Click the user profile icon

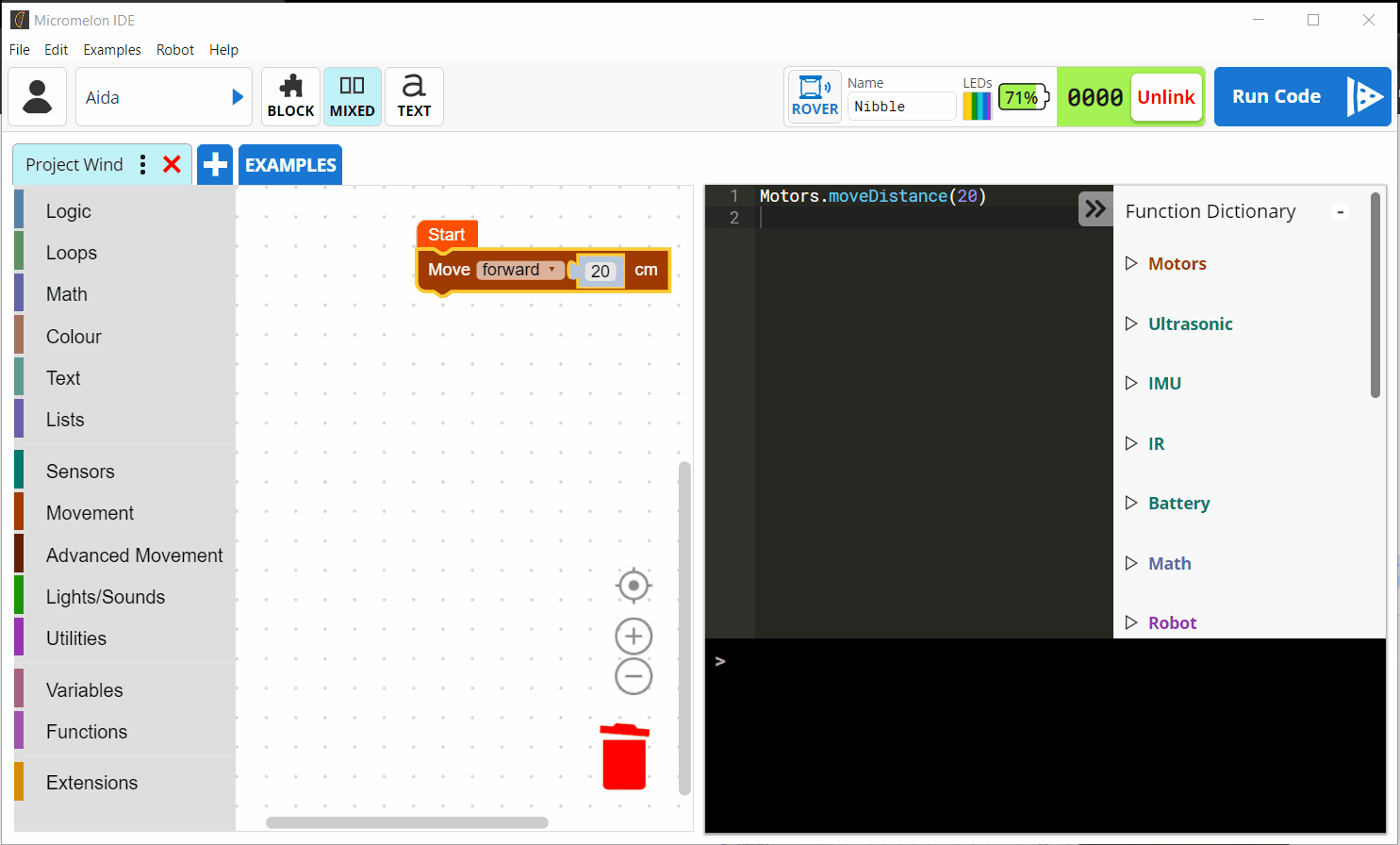coord(38,97)
